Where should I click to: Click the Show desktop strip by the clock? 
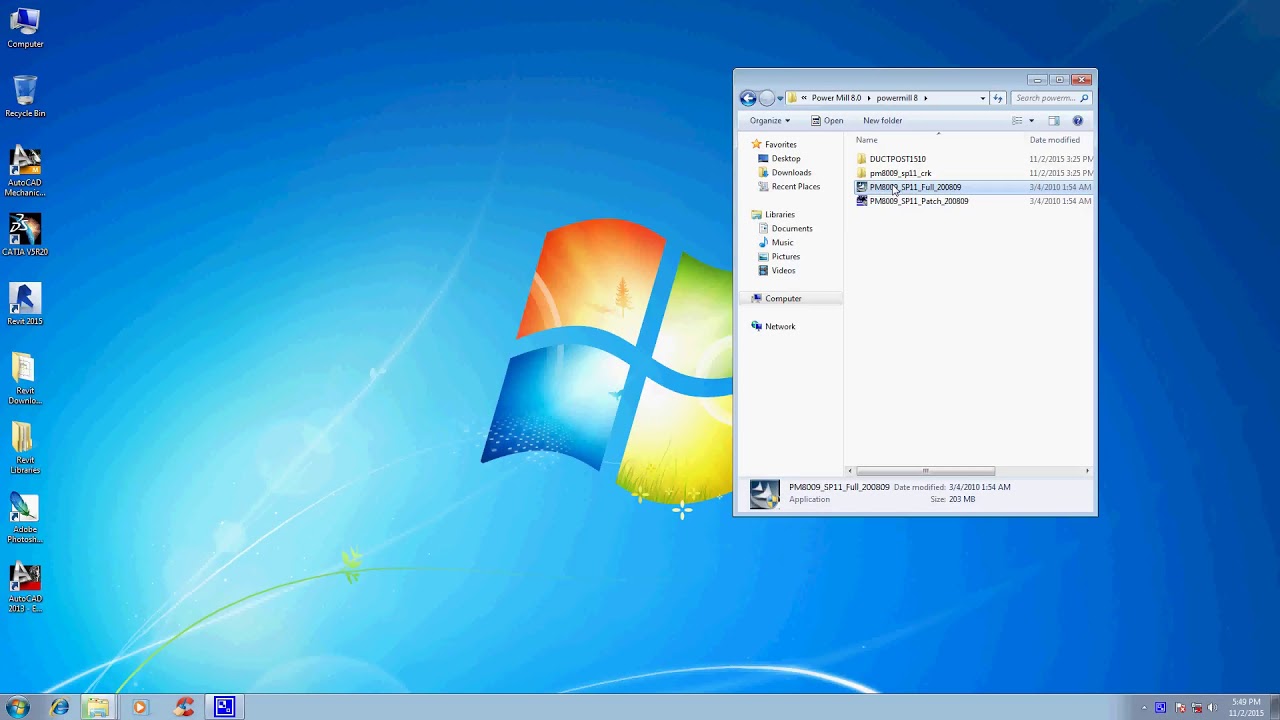click(1274, 708)
